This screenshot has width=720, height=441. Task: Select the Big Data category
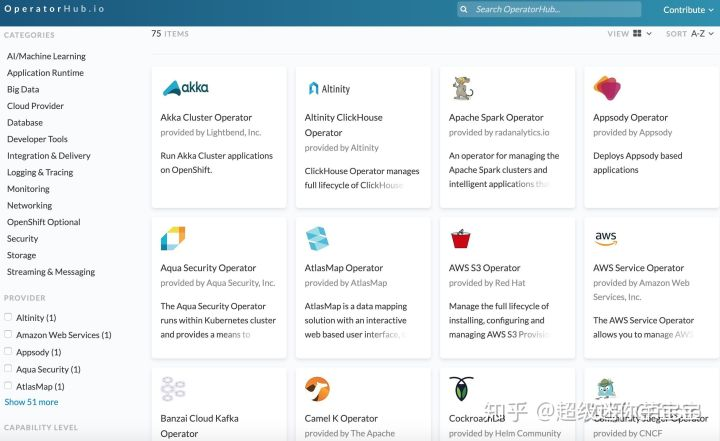pos(23,89)
